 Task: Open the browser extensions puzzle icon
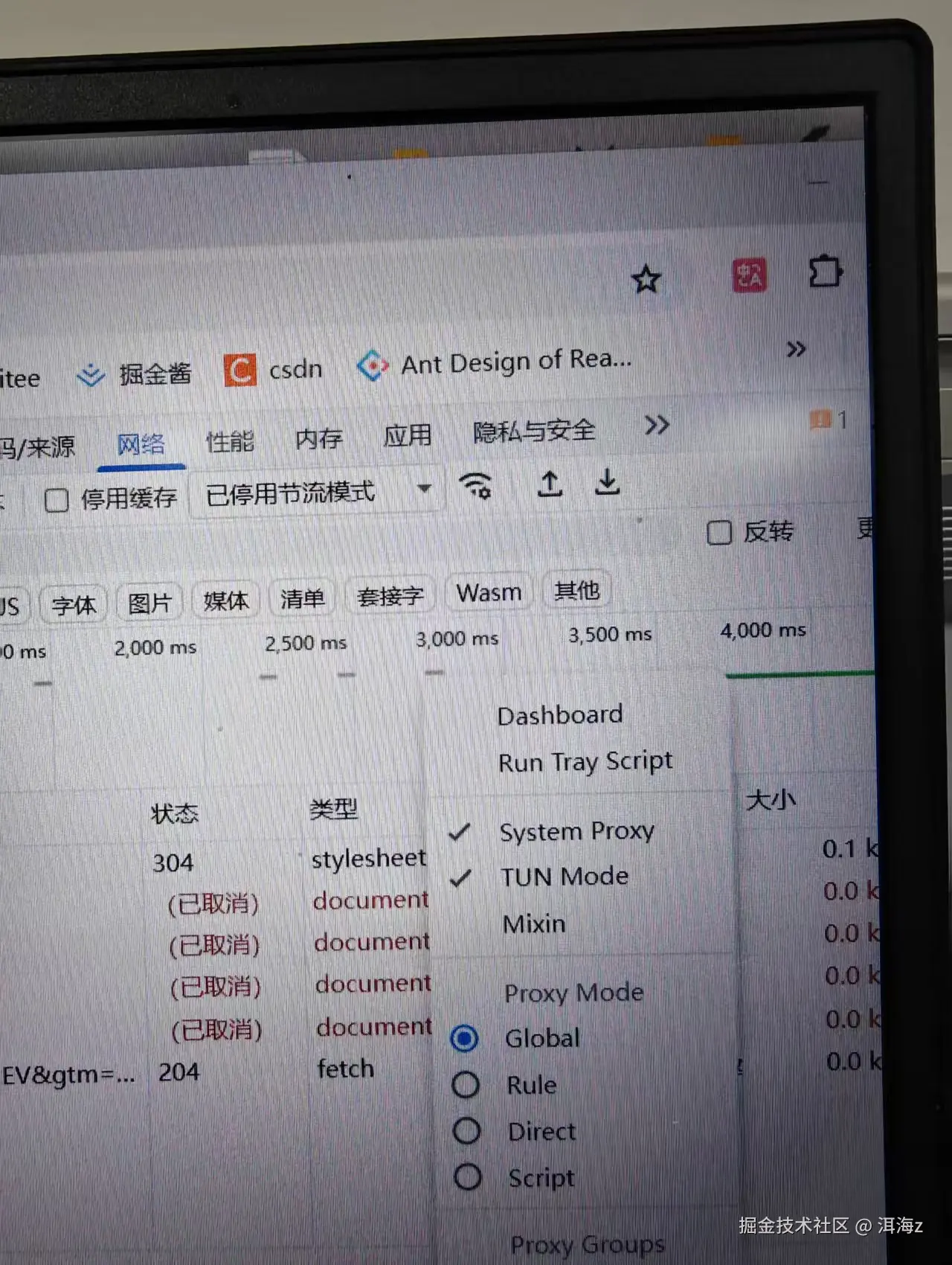[x=825, y=272]
